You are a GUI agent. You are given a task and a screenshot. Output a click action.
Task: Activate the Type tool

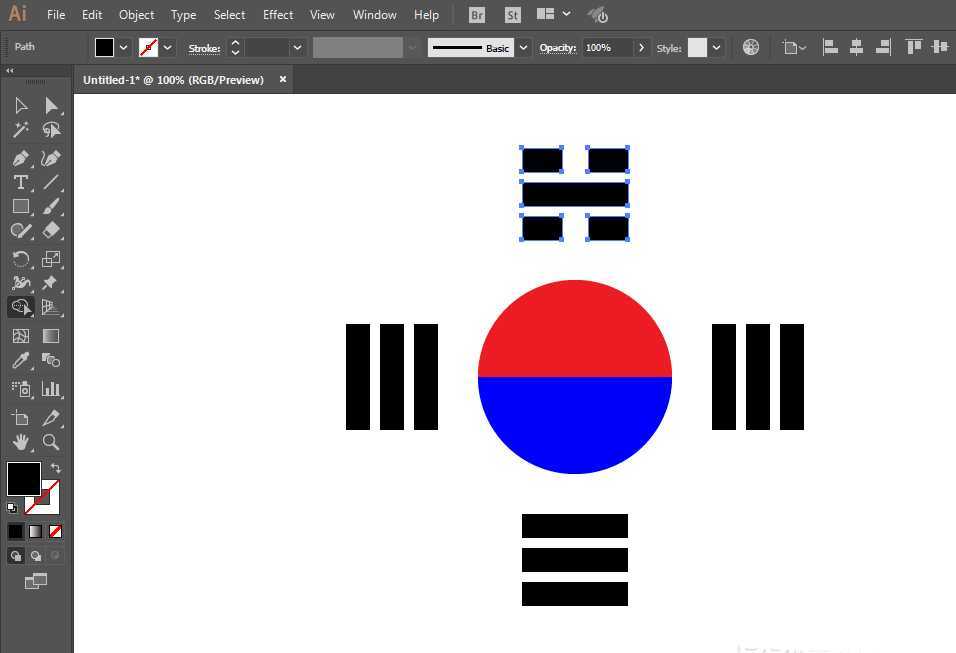pyautogui.click(x=21, y=182)
